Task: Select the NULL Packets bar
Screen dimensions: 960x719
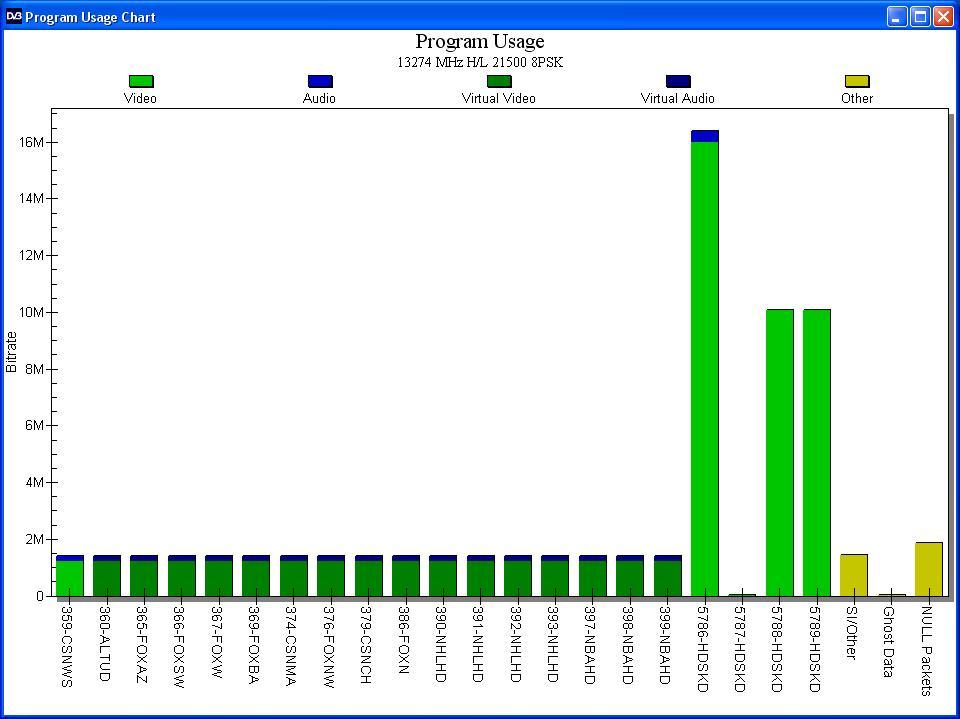Action: tap(928, 569)
